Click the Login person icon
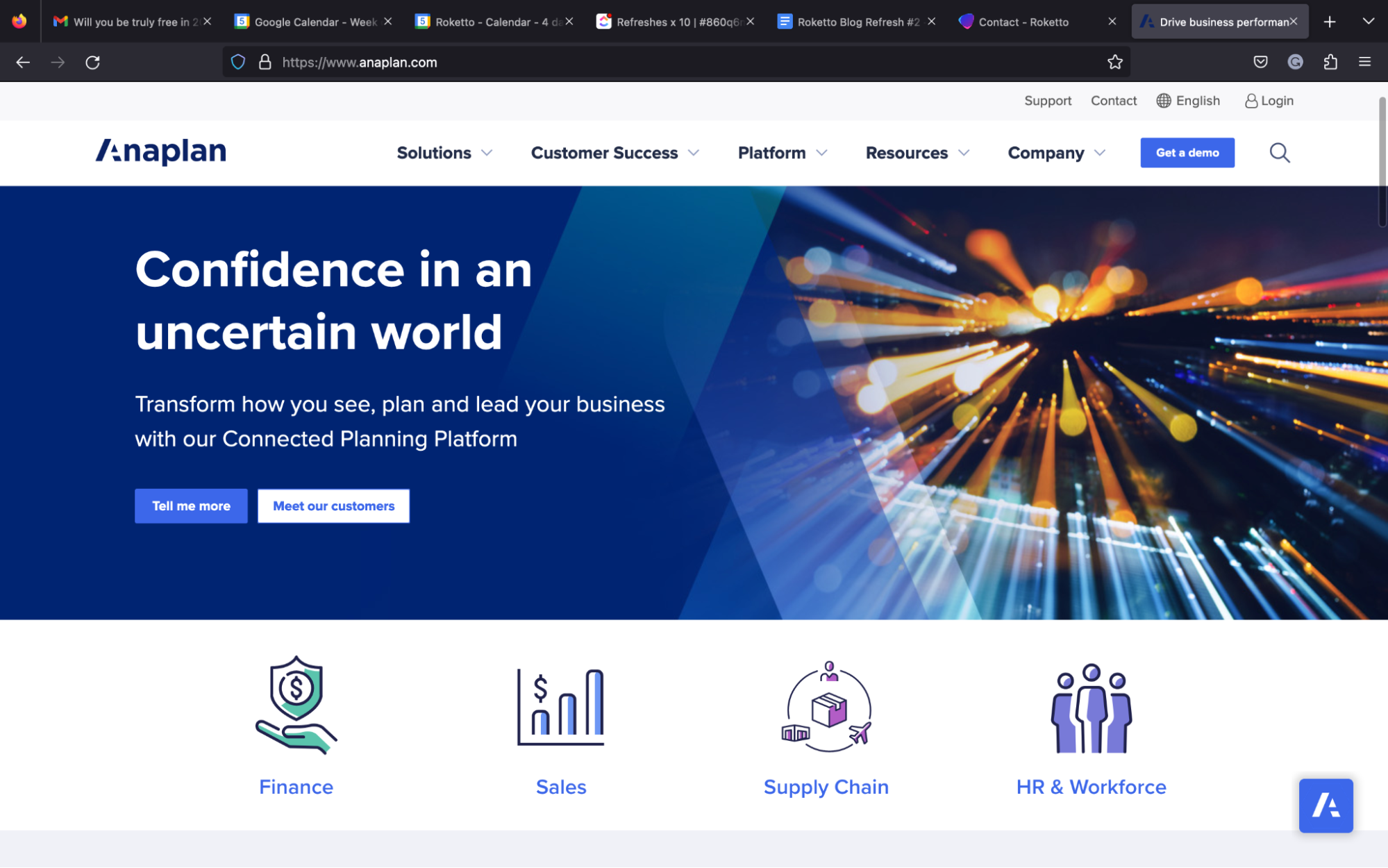Image resolution: width=1388 pixels, height=868 pixels. tap(1251, 101)
